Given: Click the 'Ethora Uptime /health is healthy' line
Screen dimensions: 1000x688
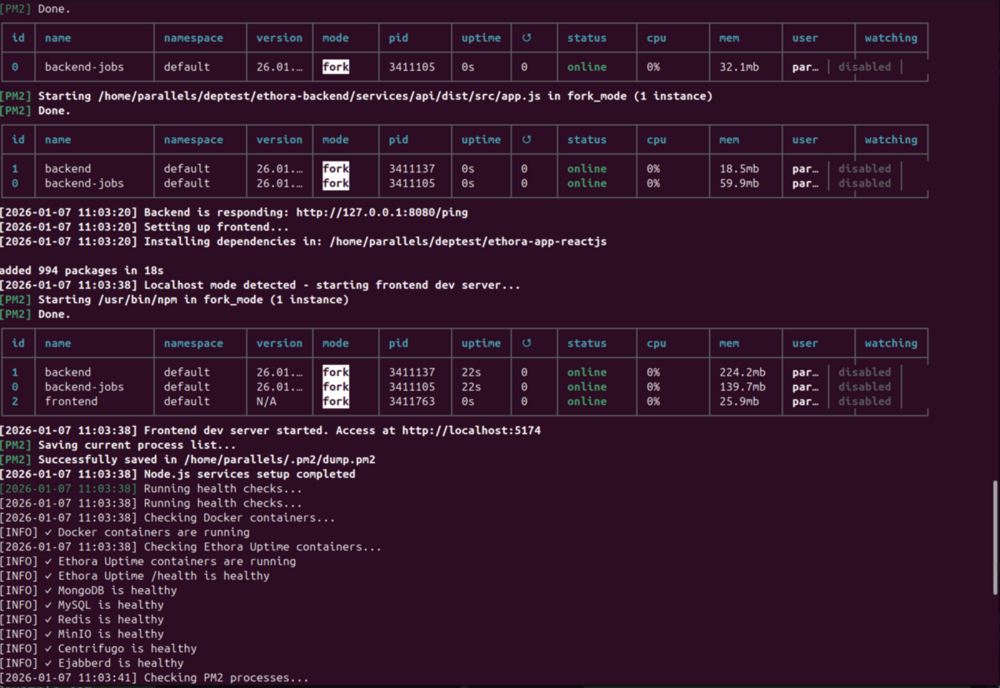Looking at the screenshot, I should (x=135, y=576).
